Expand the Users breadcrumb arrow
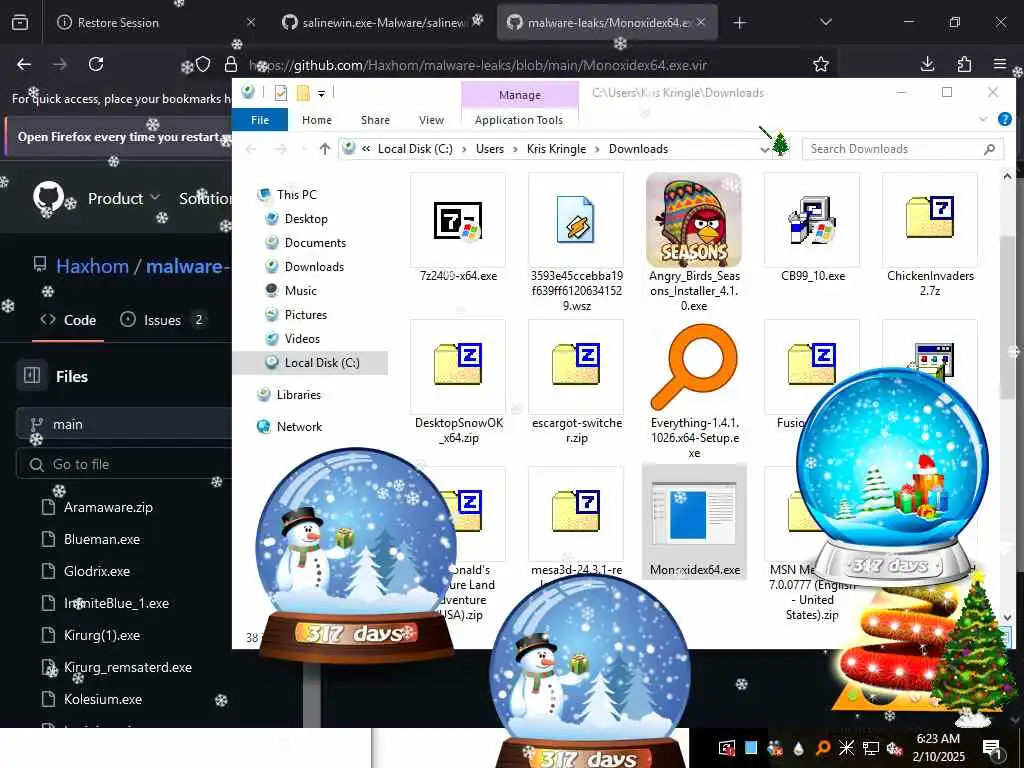This screenshot has width=1024, height=768. click(515, 150)
